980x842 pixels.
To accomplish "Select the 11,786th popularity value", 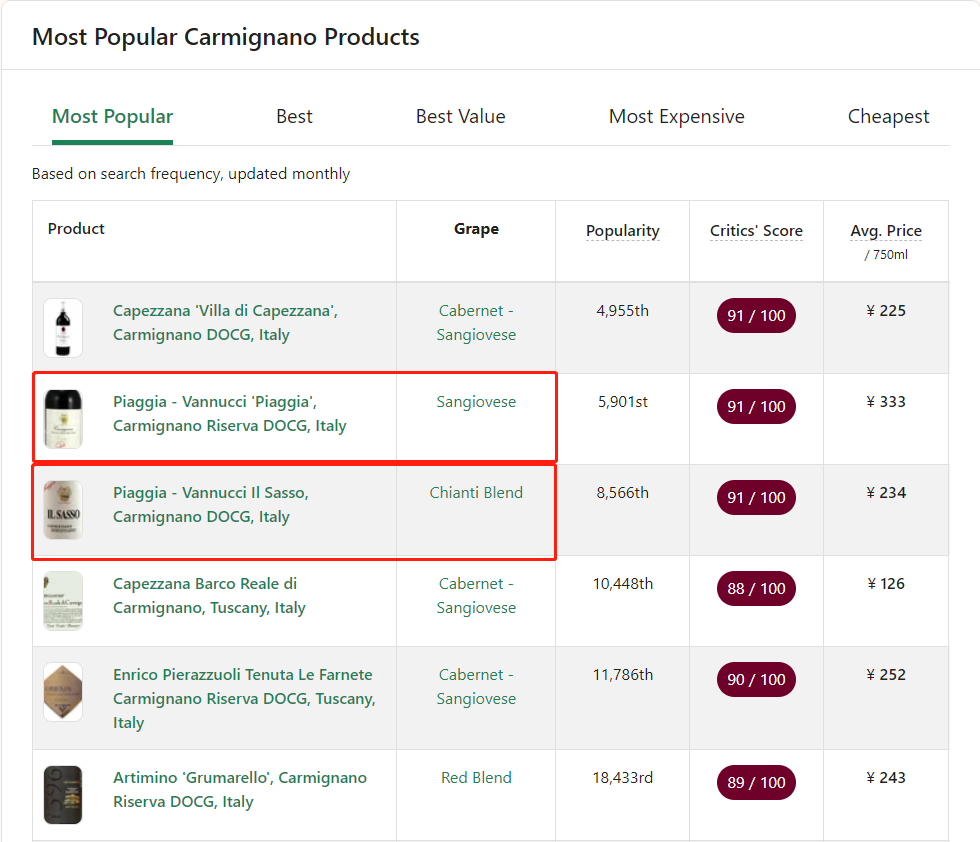I will [622, 674].
